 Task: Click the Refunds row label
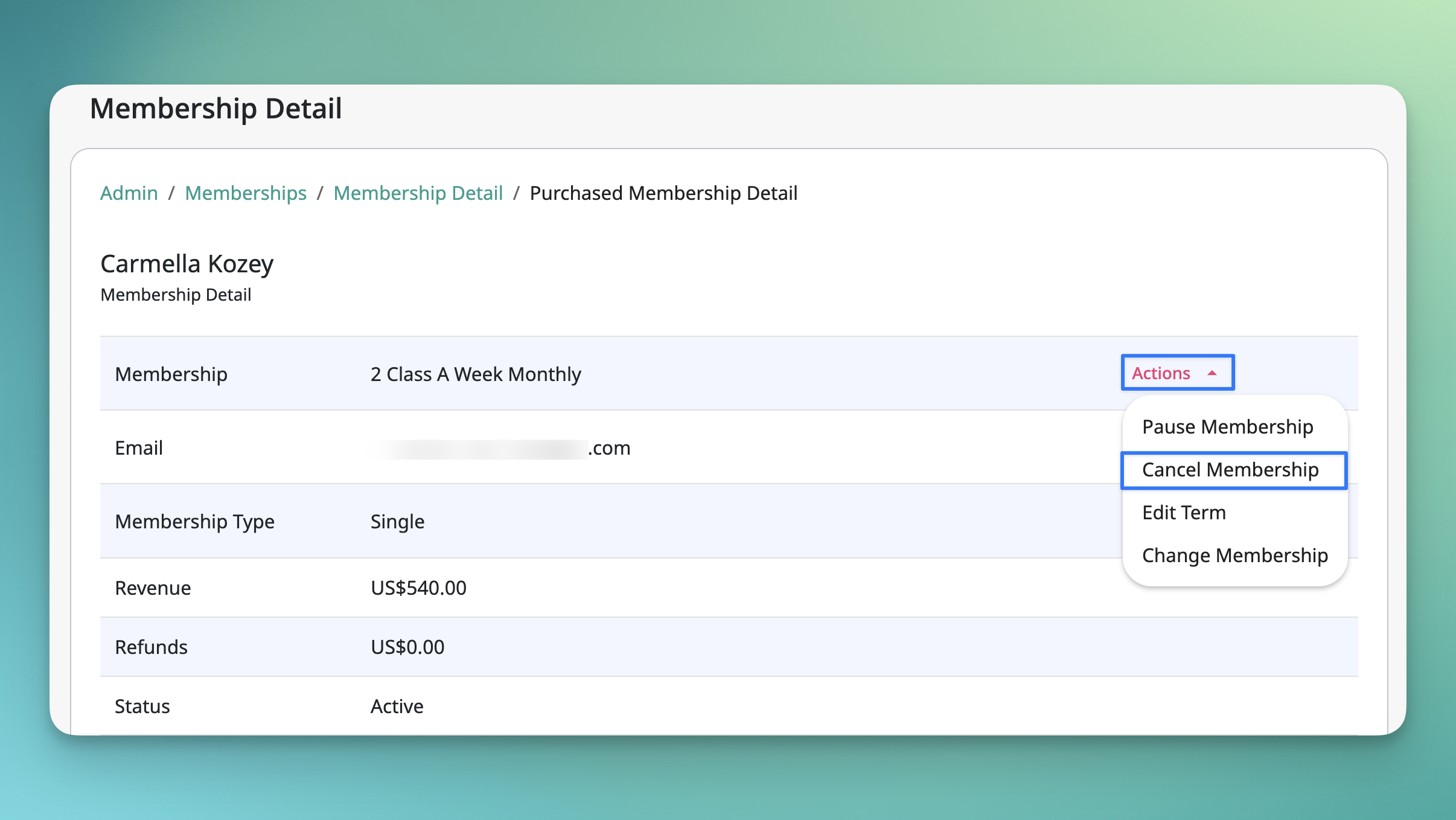[x=151, y=647]
